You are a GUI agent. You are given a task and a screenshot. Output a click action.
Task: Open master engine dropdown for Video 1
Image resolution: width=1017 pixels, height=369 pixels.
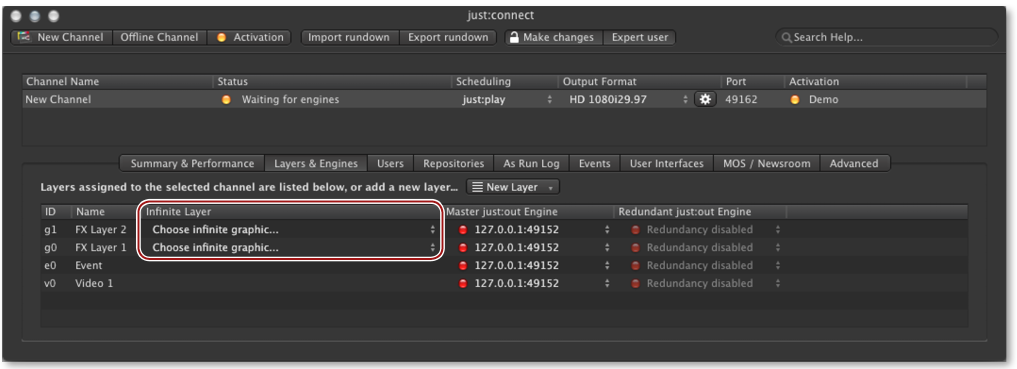click(534, 284)
